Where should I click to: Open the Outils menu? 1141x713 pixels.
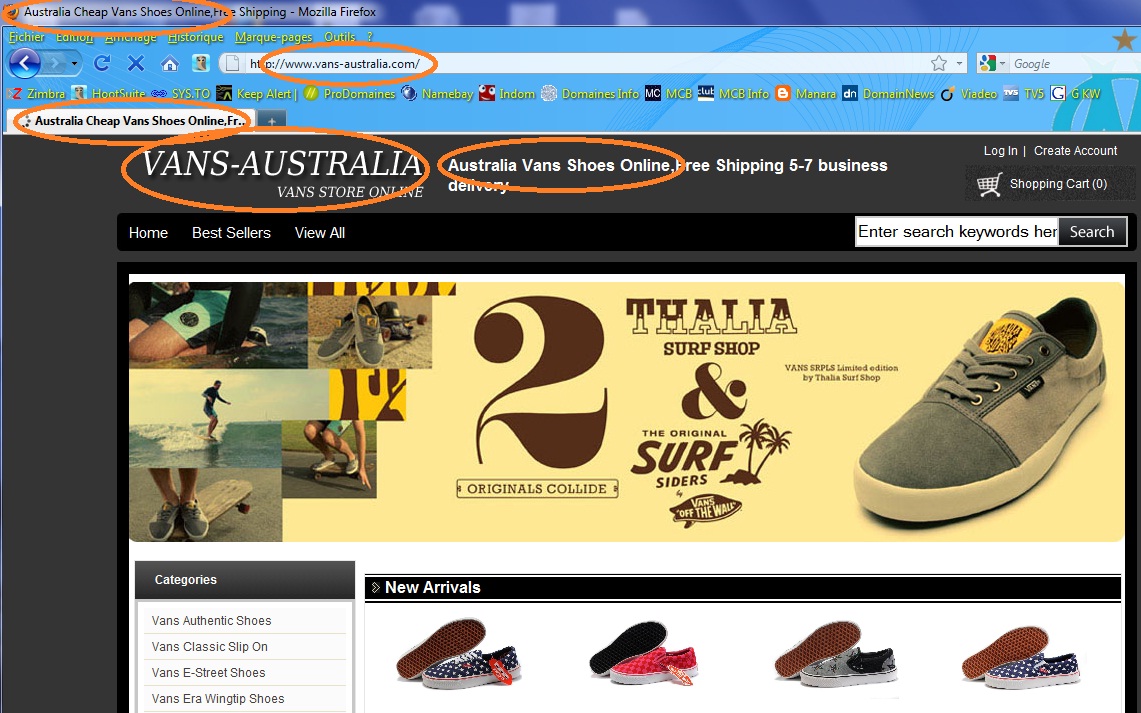340,37
